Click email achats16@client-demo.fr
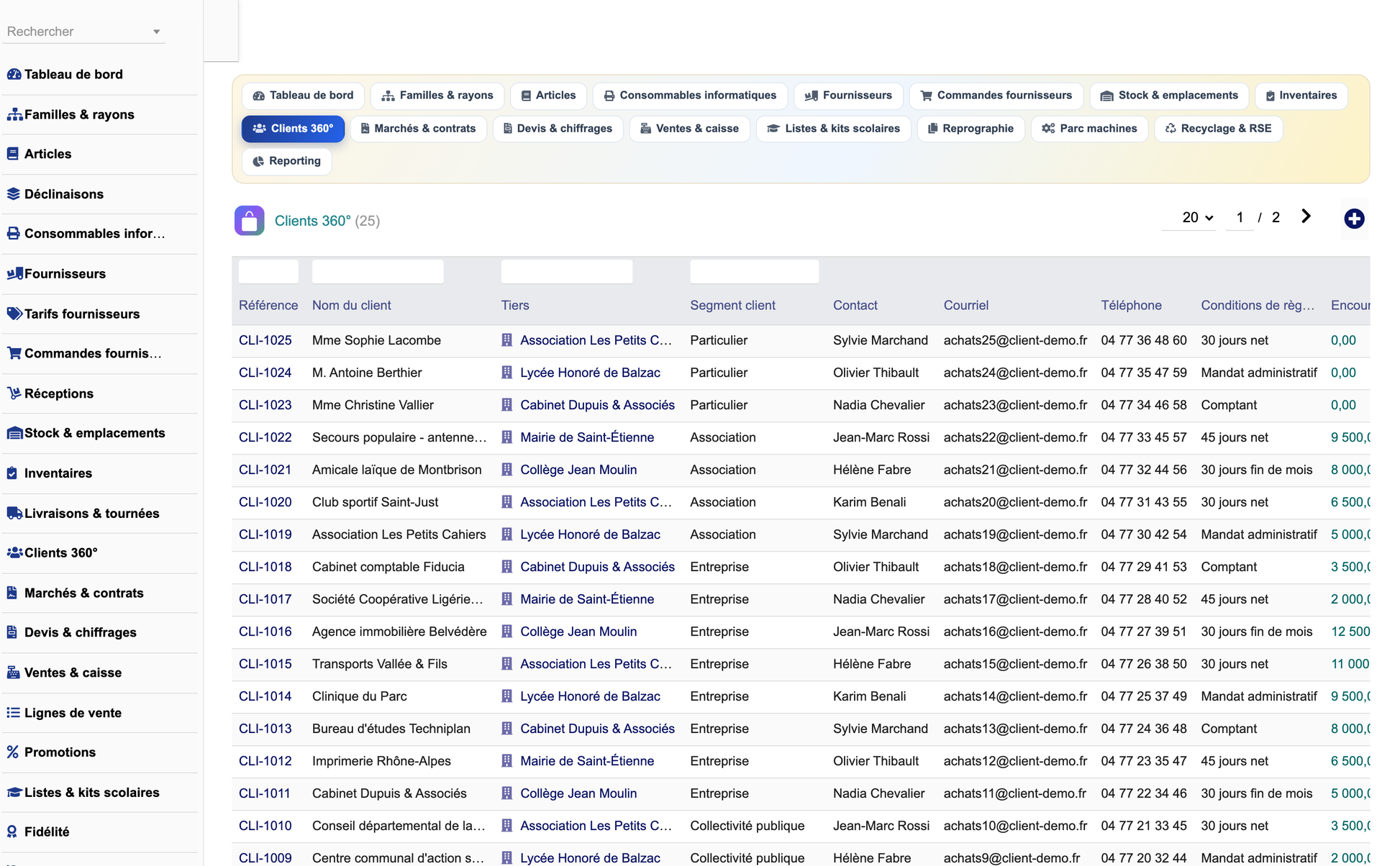 point(1015,632)
